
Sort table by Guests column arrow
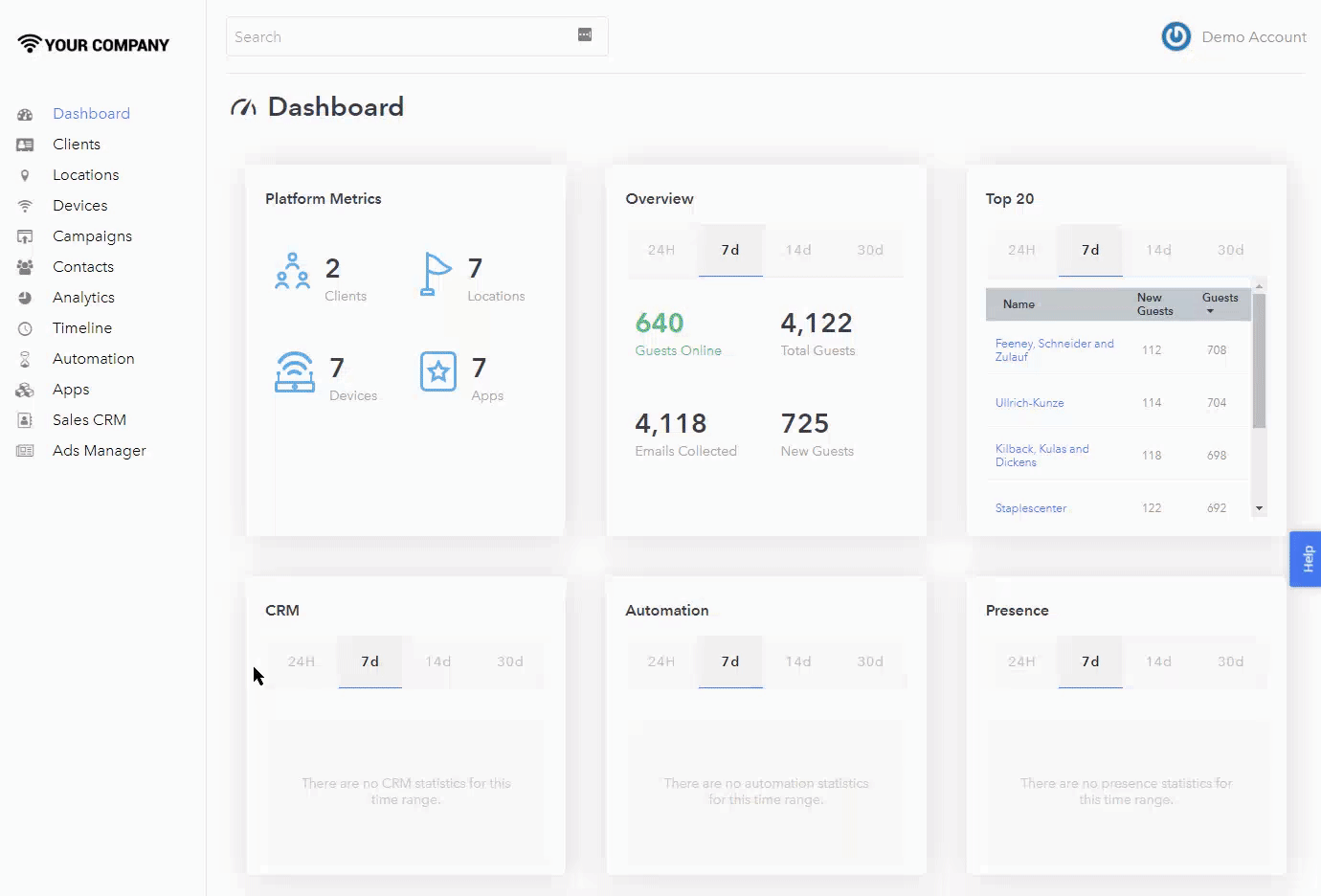pyautogui.click(x=1210, y=311)
